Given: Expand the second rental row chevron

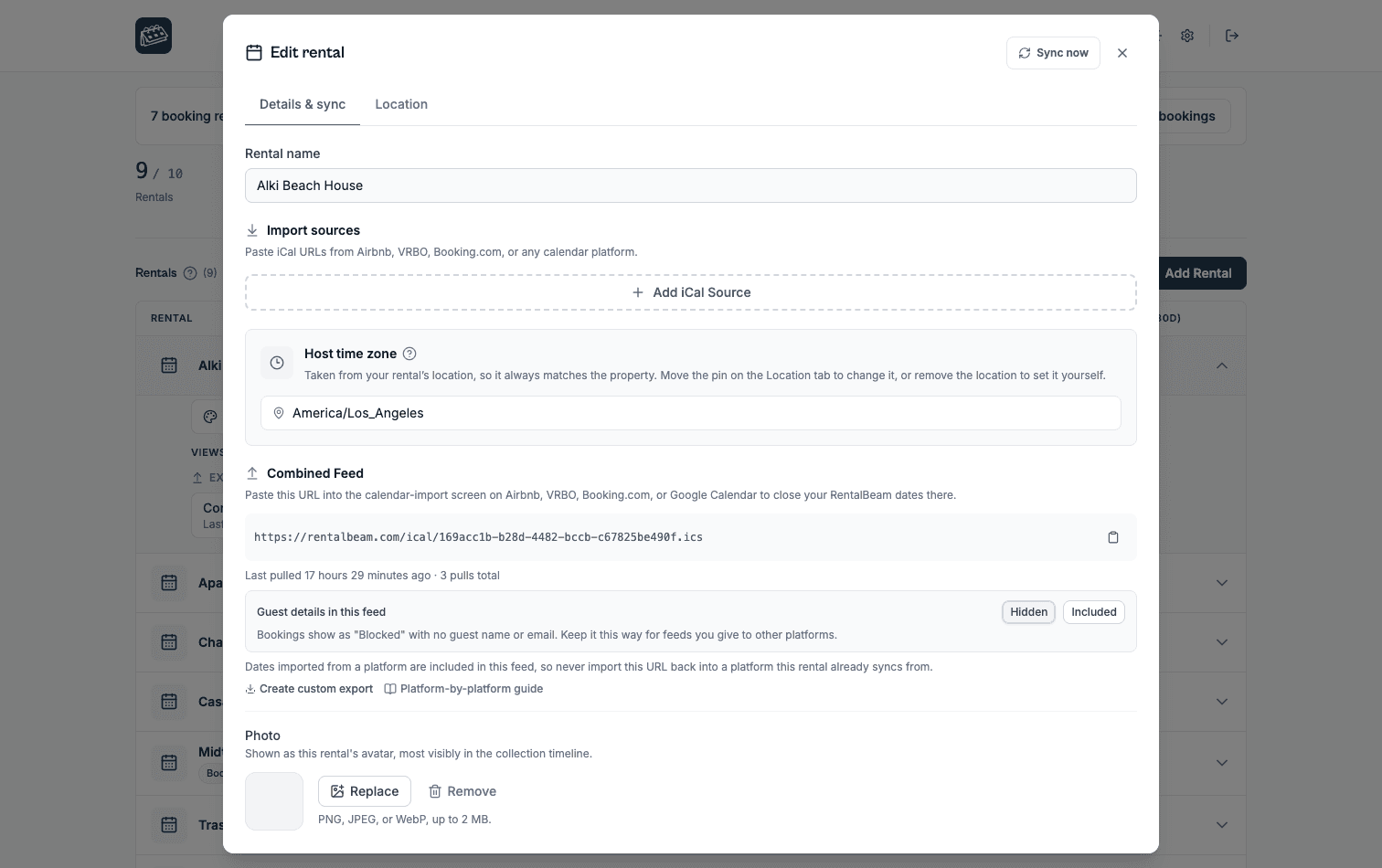Looking at the screenshot, I should point(1222,583).
